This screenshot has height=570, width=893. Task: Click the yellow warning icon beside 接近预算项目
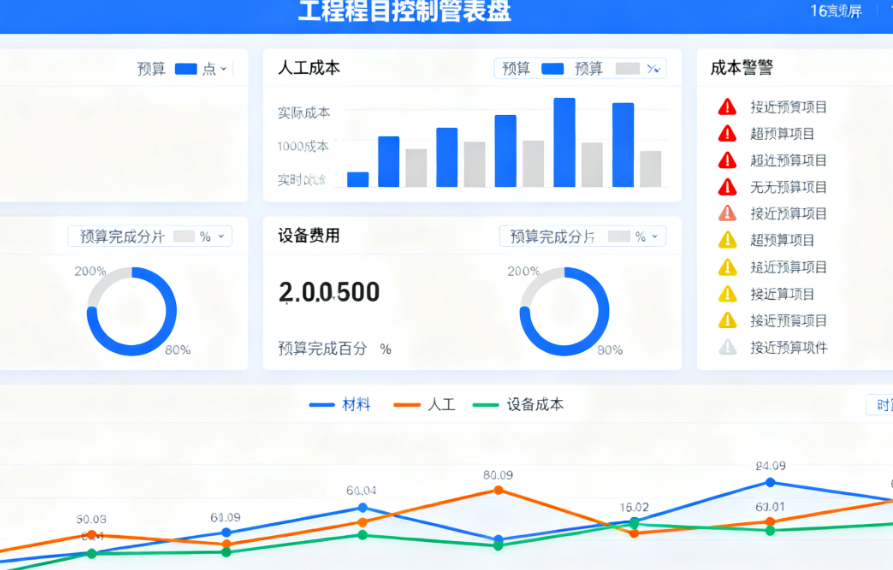(x=727, y=320)
